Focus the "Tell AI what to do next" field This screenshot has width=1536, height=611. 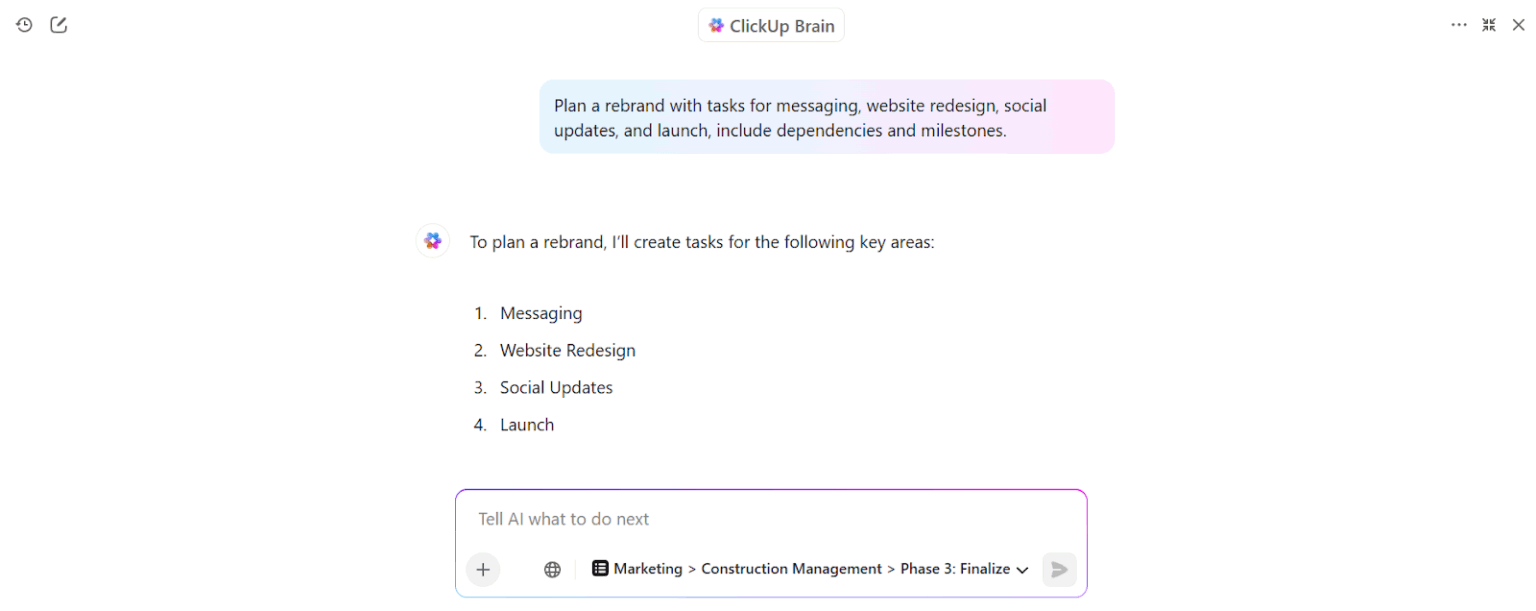770,519
